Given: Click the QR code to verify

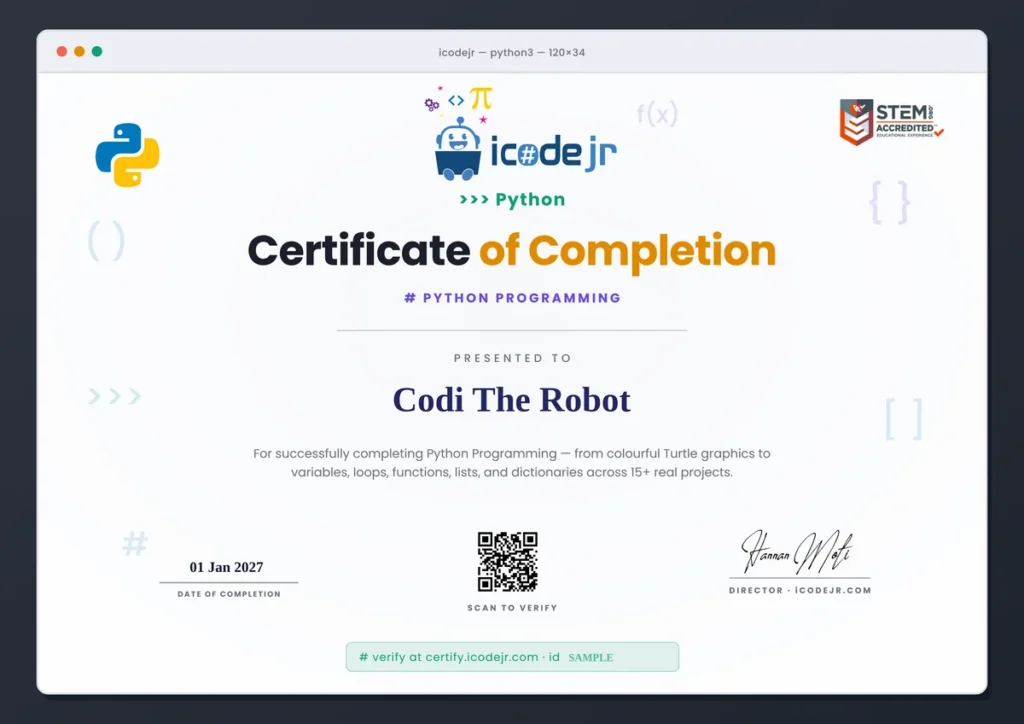Looking at the screenshot, I should [507, 561].
